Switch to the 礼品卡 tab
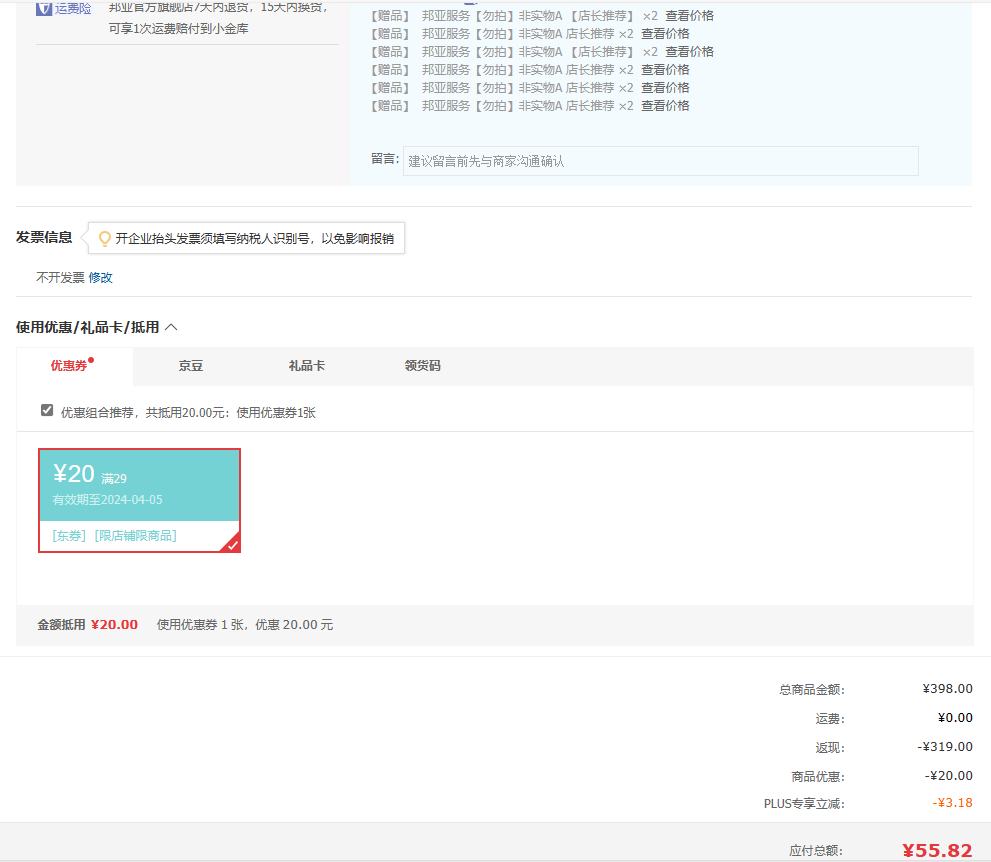 (306, 366)
